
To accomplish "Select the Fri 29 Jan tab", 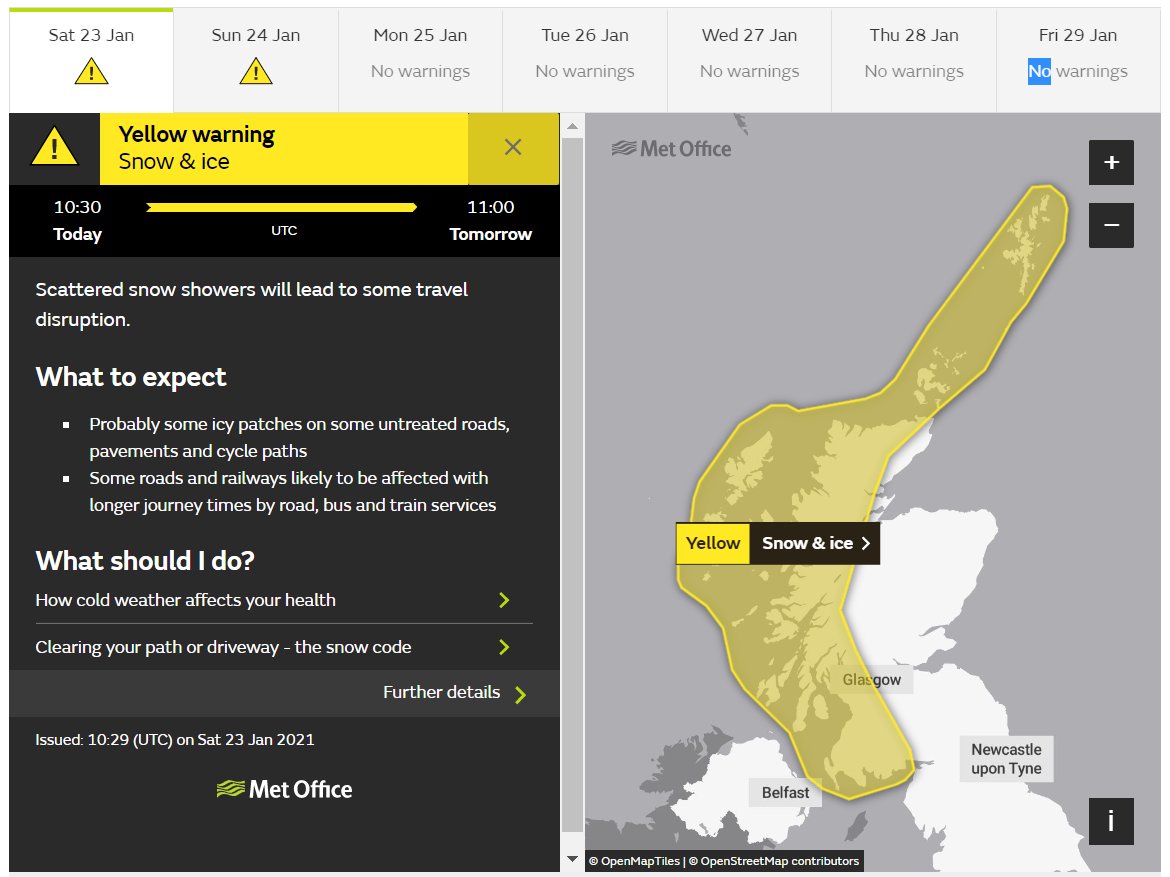I will click(1078, 60).
